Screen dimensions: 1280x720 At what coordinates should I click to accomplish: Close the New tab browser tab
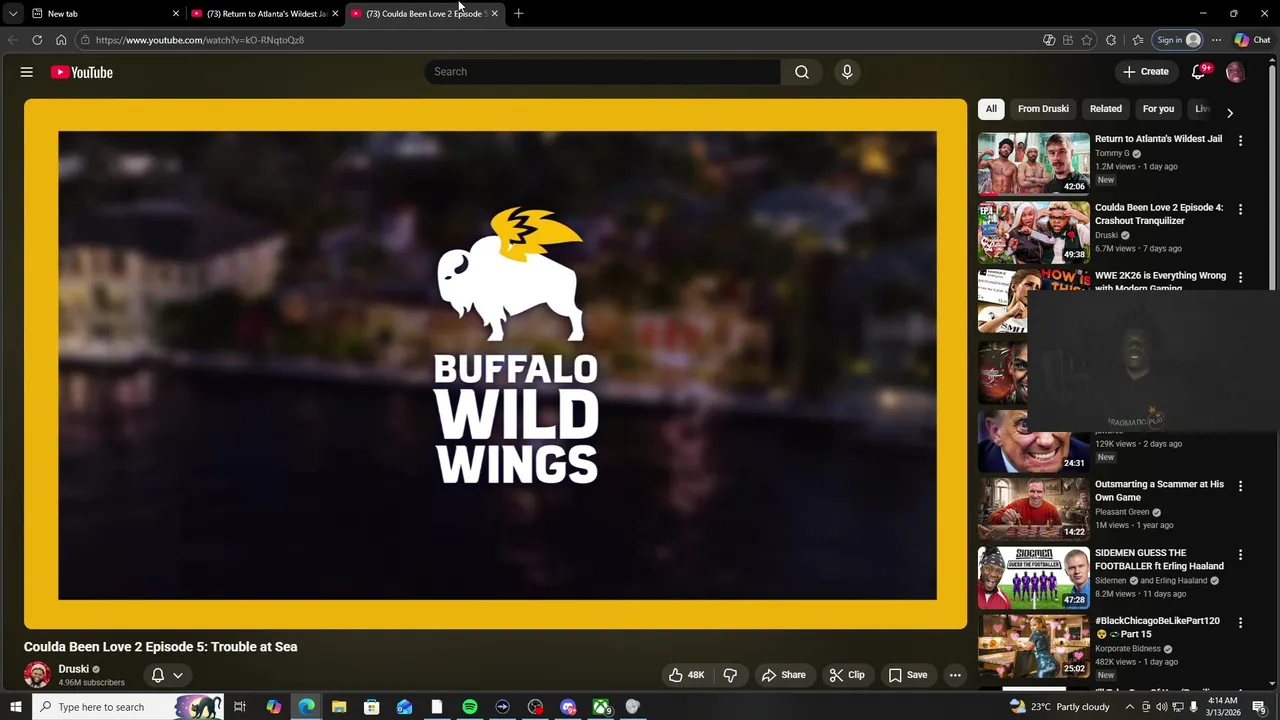pos(175,13)
